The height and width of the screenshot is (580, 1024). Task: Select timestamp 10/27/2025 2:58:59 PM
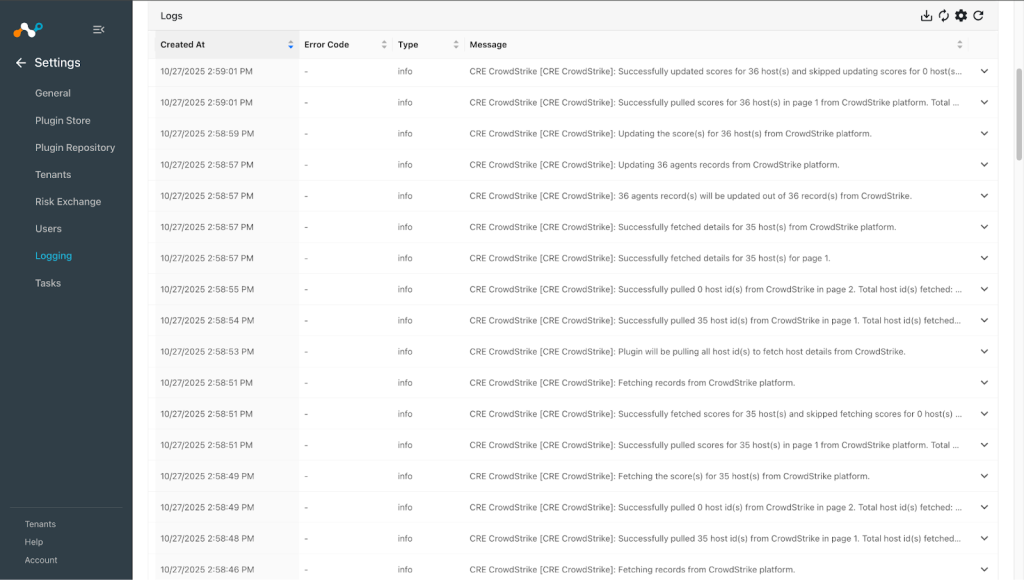coord(207,133)
